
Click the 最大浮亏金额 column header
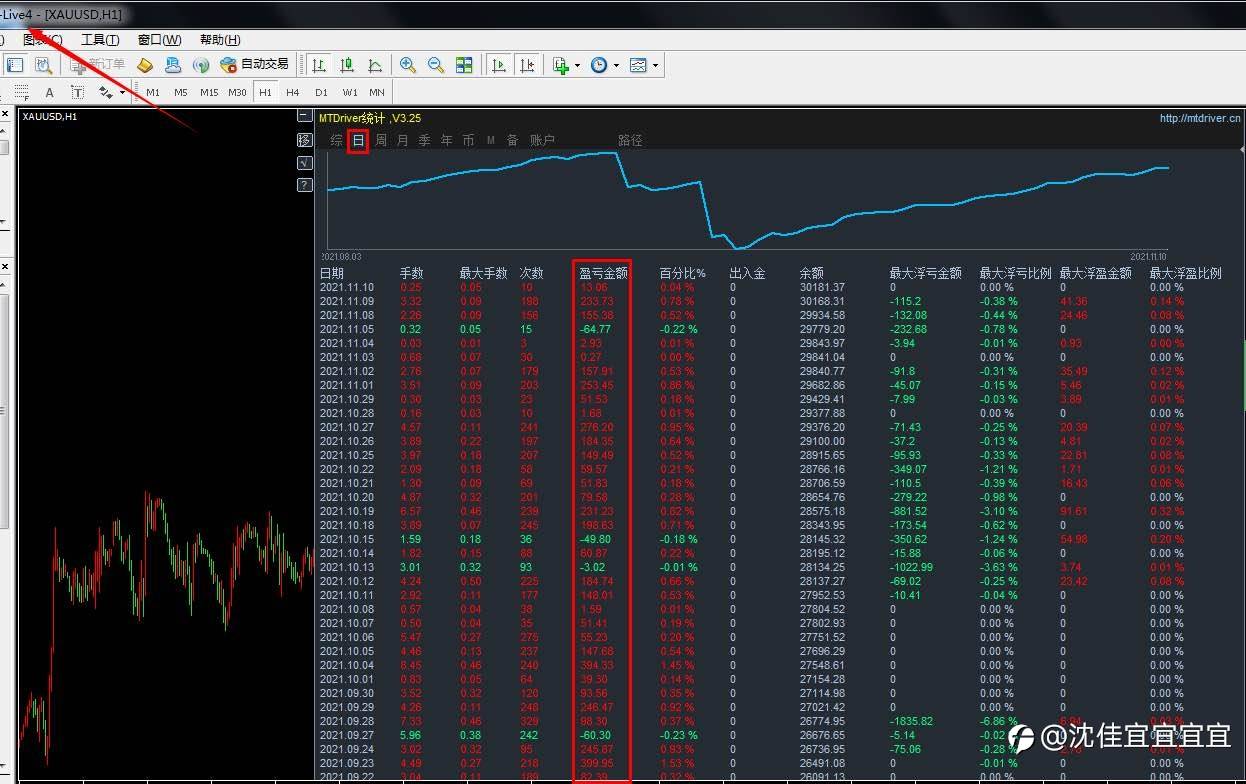click(x=926, y=273)
